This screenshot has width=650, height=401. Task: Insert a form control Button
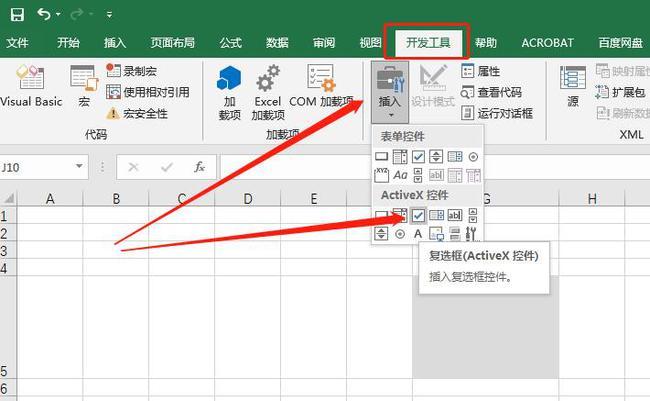pyautogui.click(x=381, y=157)
